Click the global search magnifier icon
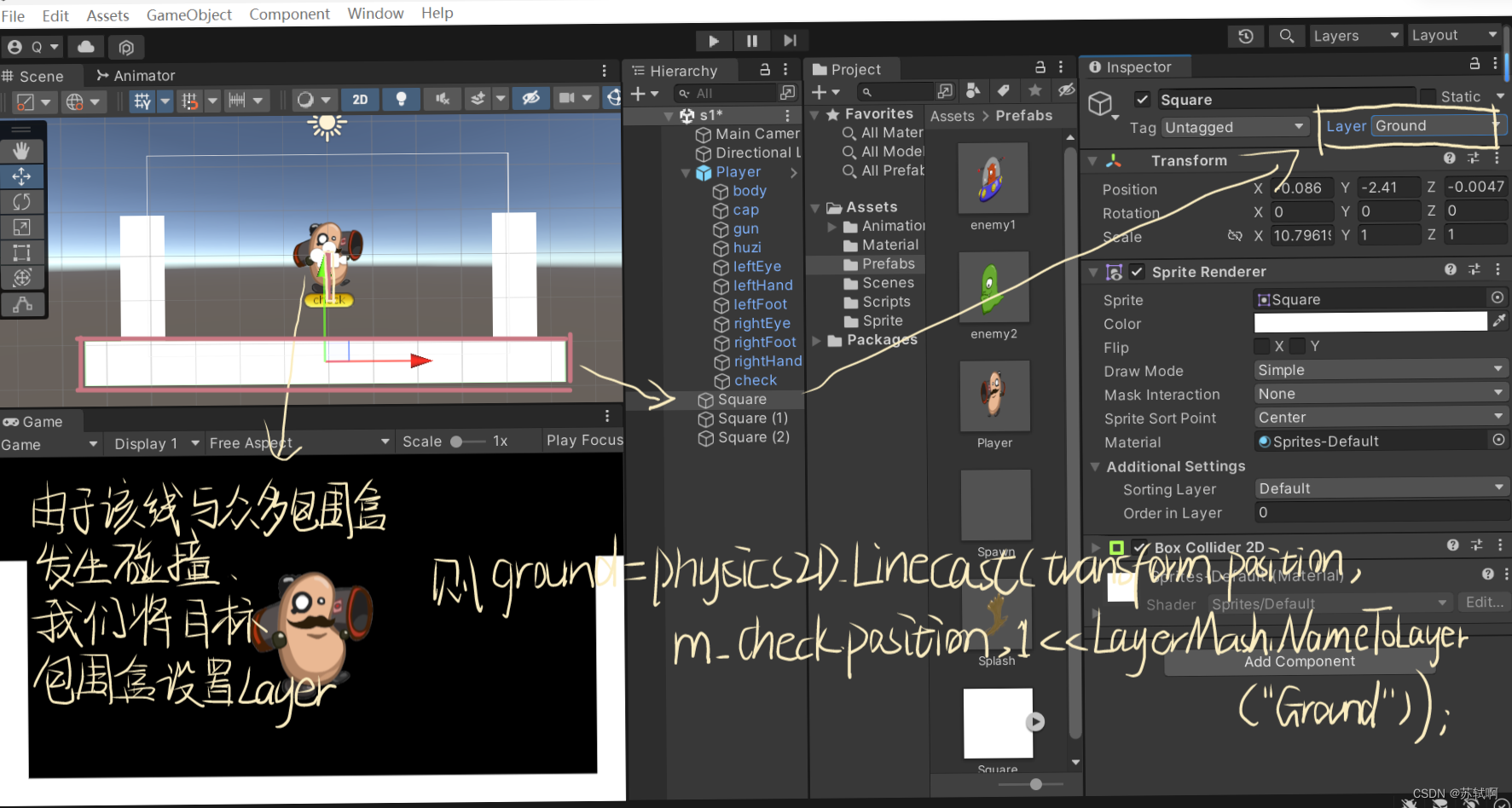The image size is (1512, 808). pos(1286,36)
